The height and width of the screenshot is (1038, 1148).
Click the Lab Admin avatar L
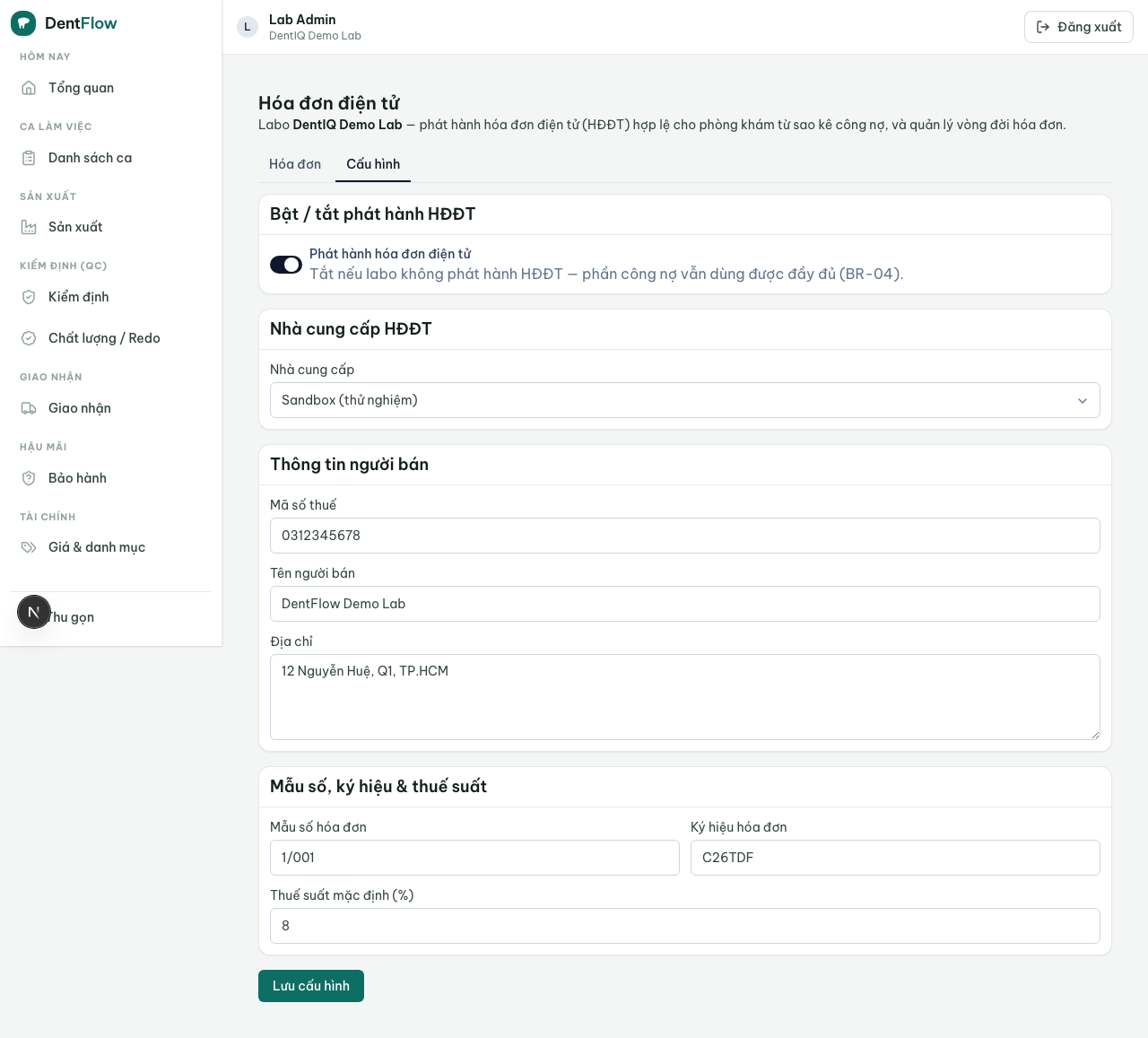tap(248, 27)
